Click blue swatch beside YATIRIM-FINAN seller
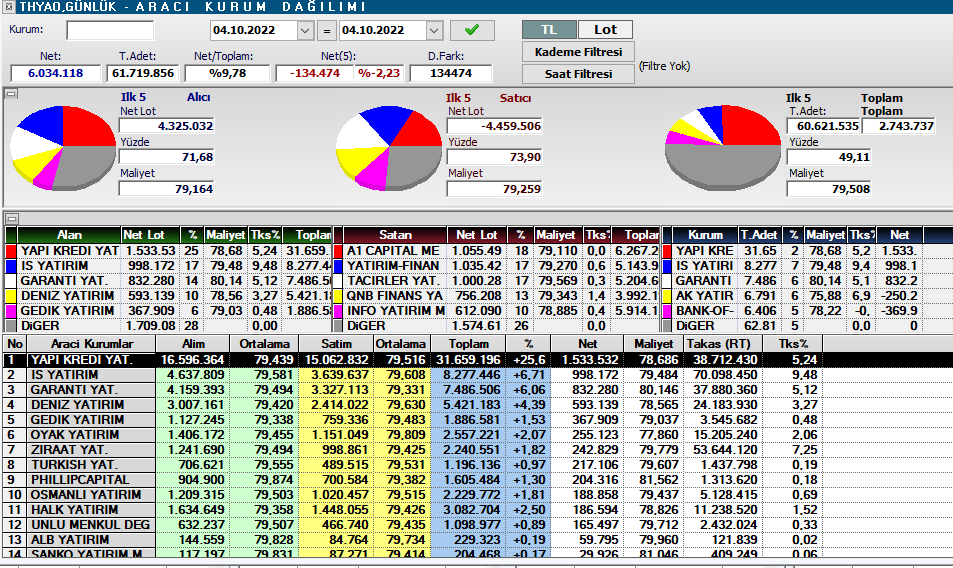This screenshot has height=568, width=953. coord(338,266)
